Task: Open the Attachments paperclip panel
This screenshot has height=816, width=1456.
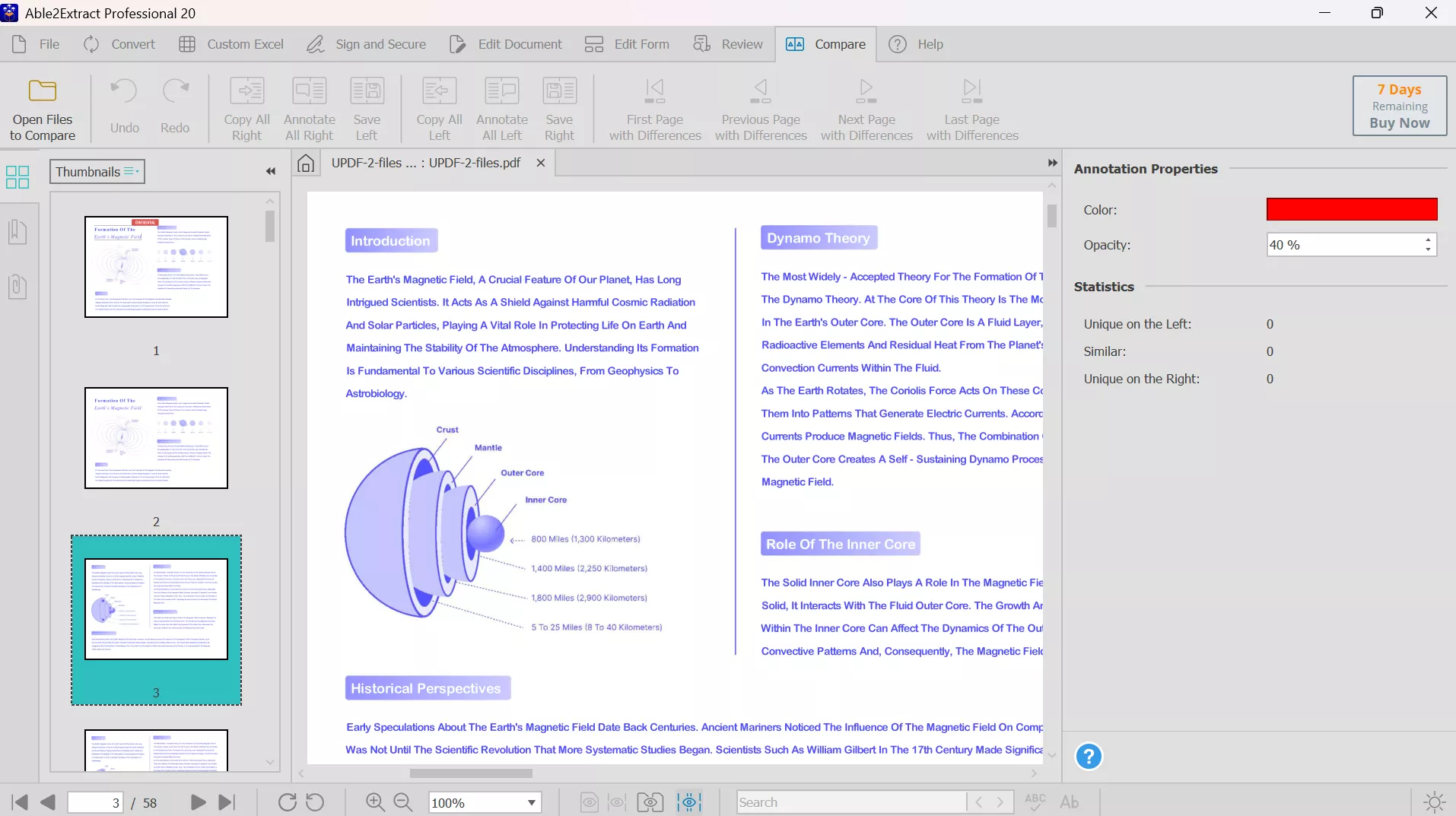Action: [17, 287]
